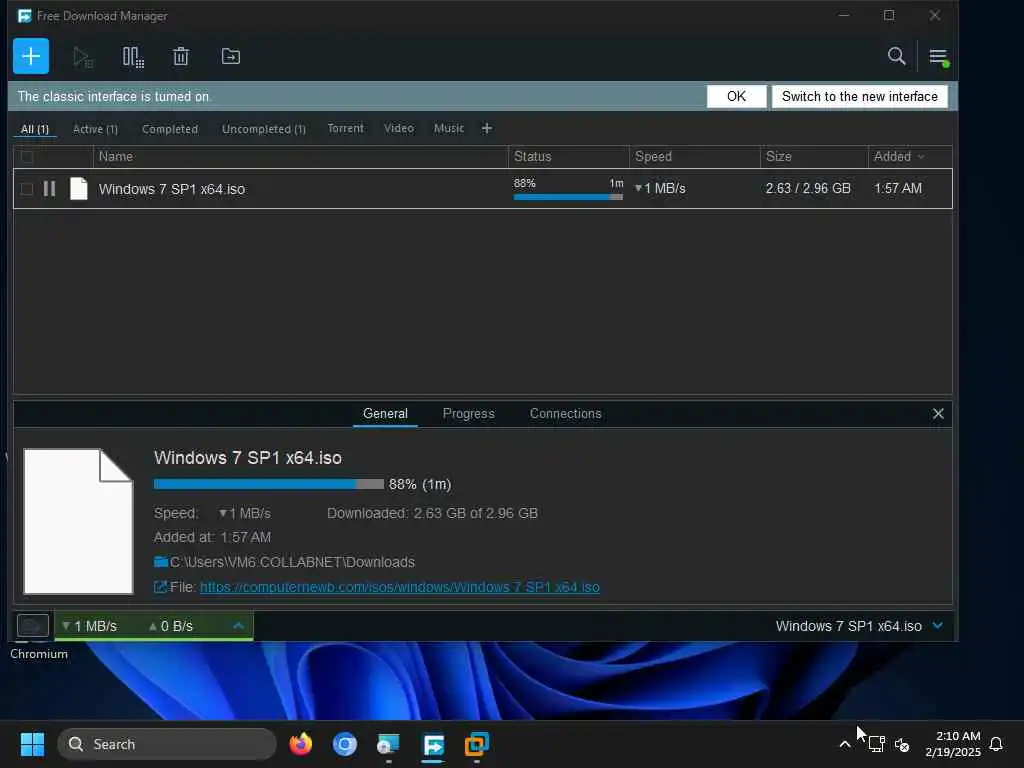Add a new download with the plus button
Screen dimensions: 1024x768
coord(31,56)
